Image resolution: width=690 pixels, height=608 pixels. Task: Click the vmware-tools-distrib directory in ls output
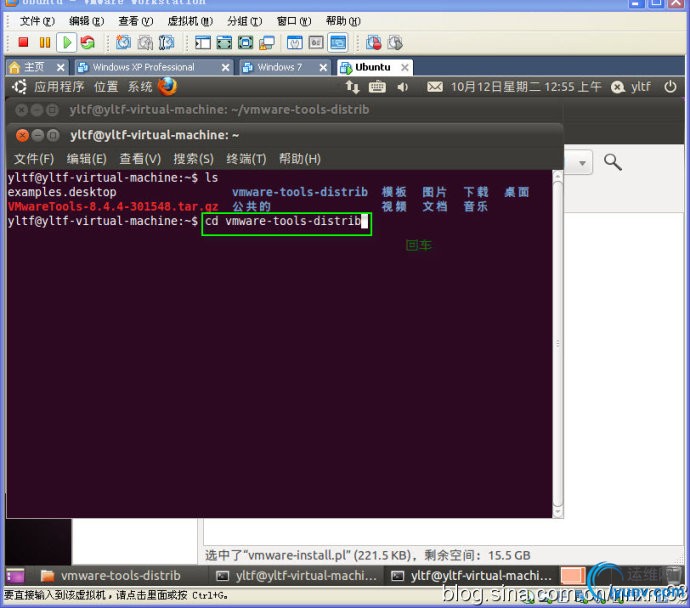coord(300,192)
